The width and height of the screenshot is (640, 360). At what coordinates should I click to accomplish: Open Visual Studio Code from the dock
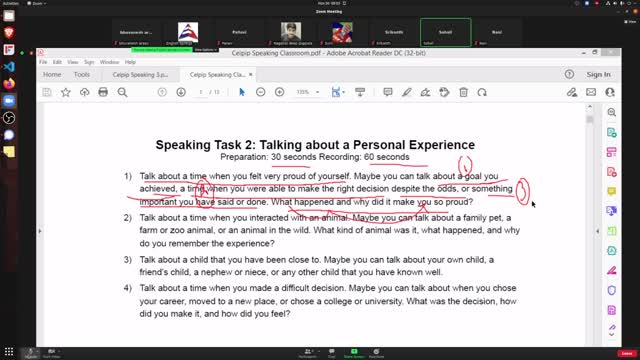[x=9, y=67]
